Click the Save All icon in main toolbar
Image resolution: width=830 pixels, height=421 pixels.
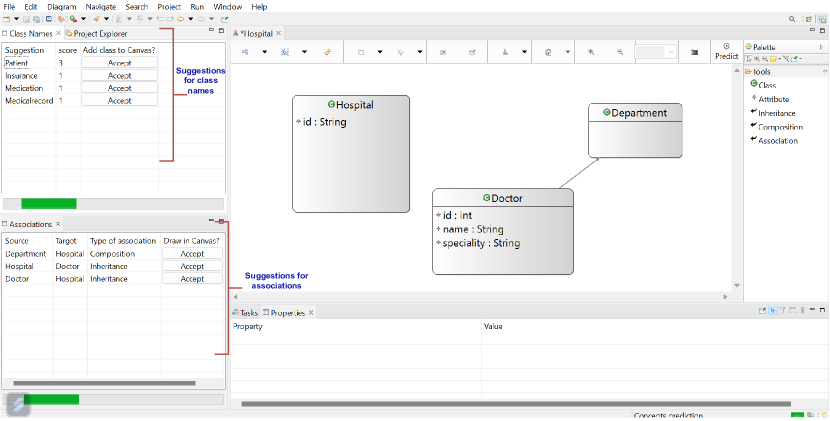(x=36, y=19)
